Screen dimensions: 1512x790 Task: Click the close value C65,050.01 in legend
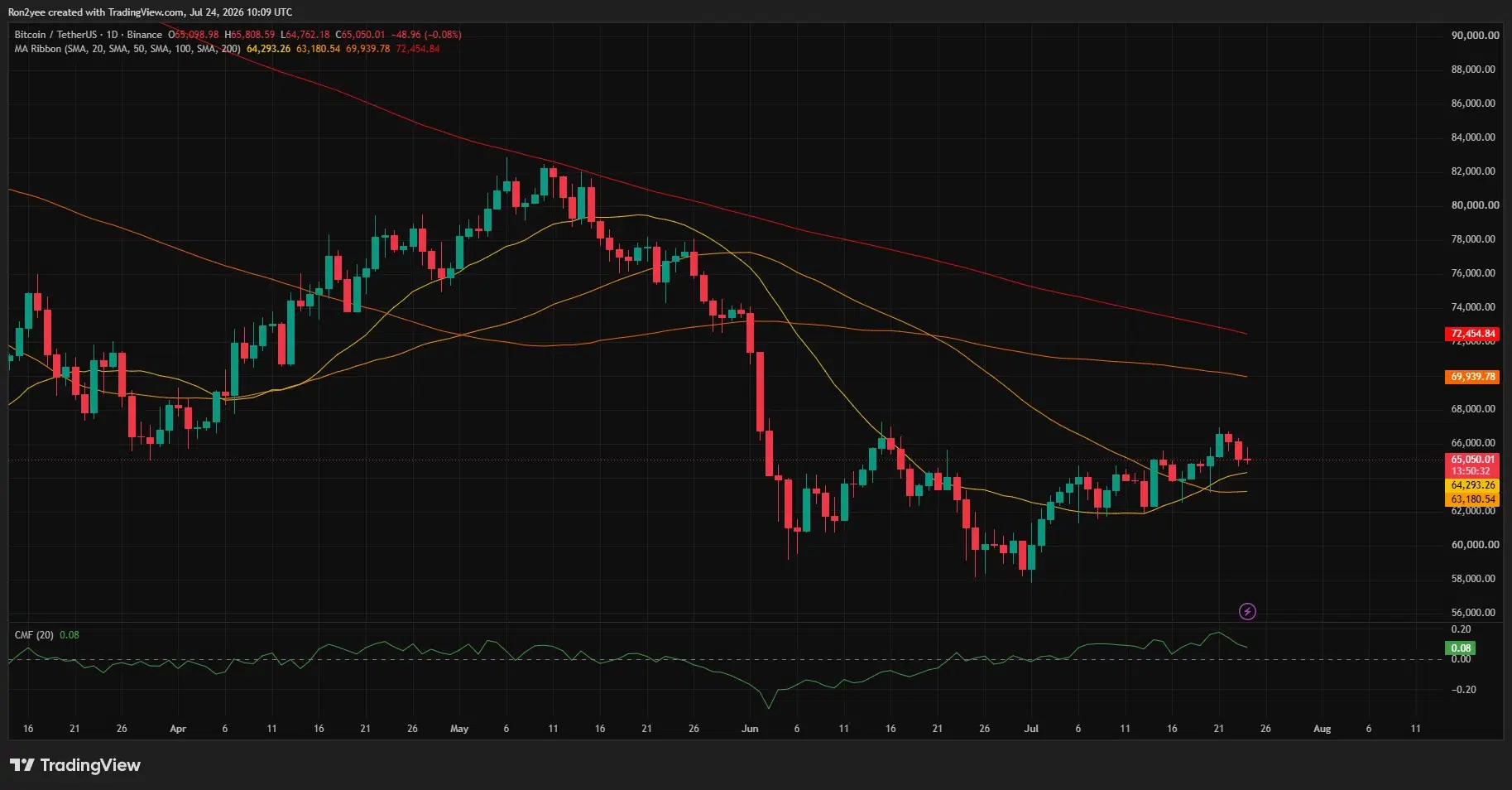coord(360,35)
